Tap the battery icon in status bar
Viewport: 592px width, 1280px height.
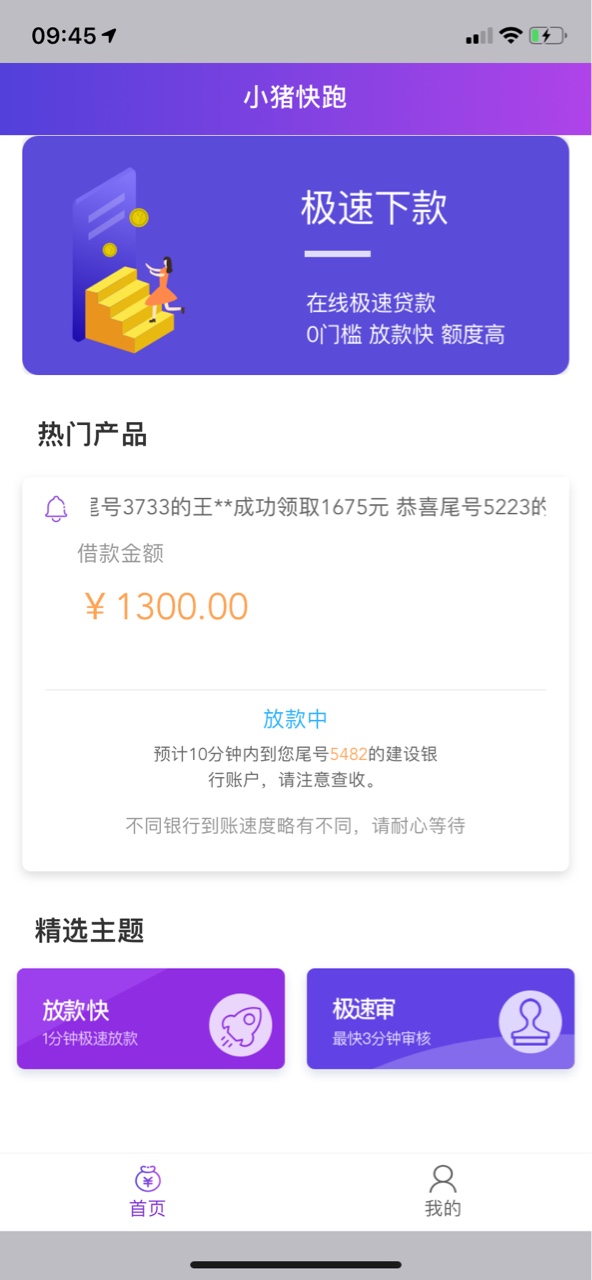coord(547,36)
